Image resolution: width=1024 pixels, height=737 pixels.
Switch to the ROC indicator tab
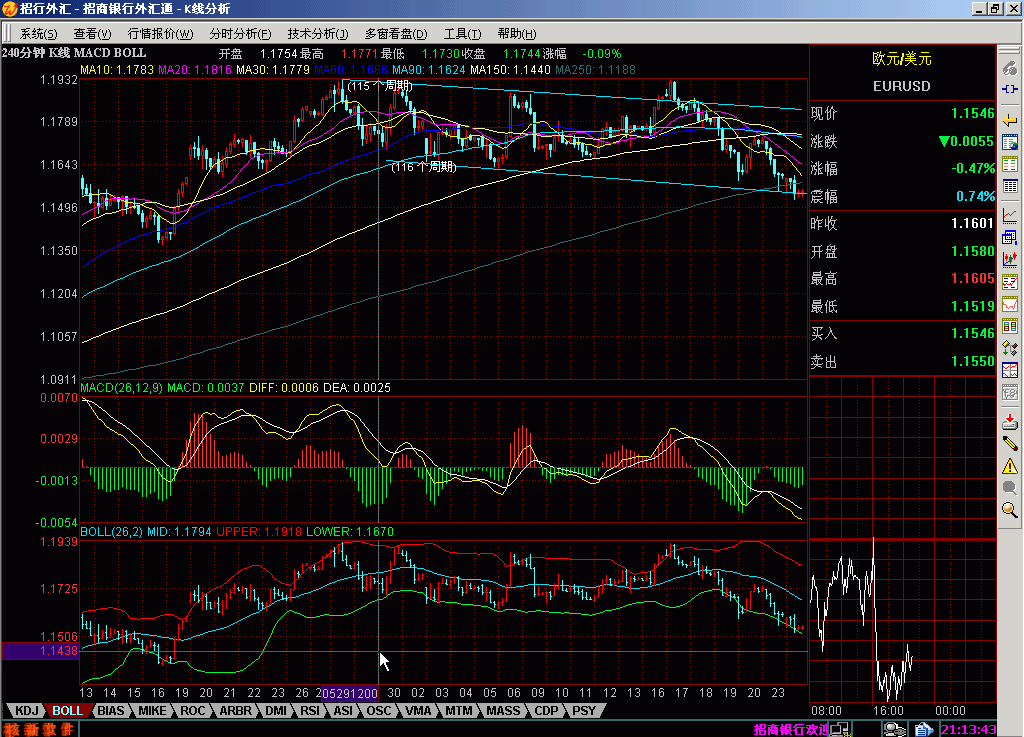tap(193, 711)
